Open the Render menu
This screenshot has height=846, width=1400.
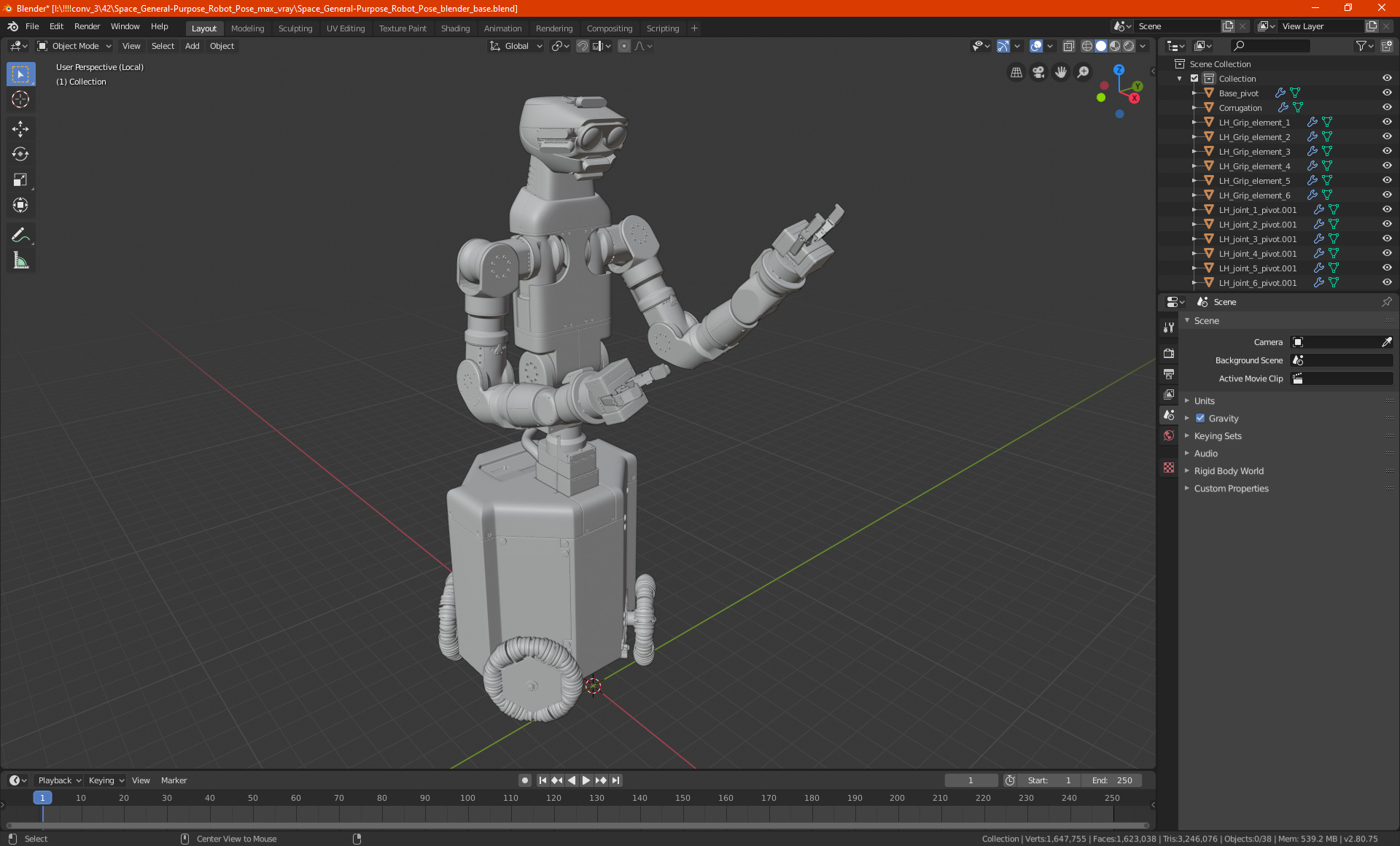pyautogui.click(x=87, y=26)
